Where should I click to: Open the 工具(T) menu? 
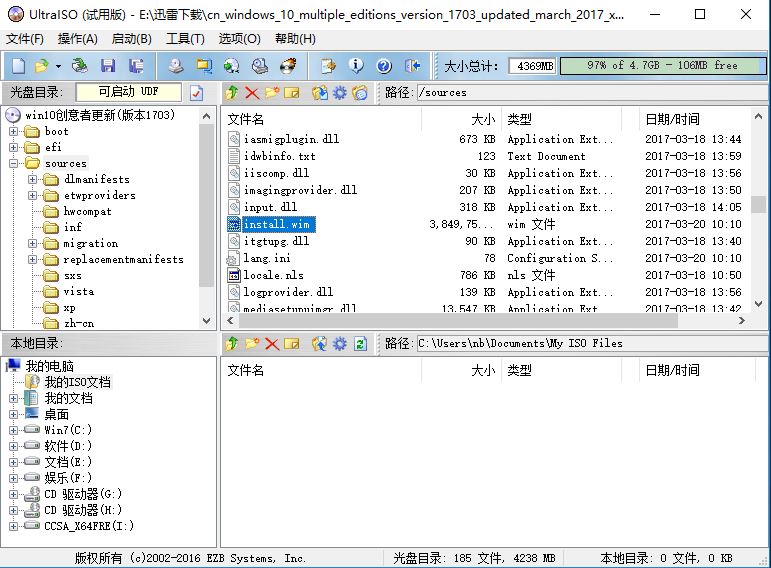click(185, 38)
